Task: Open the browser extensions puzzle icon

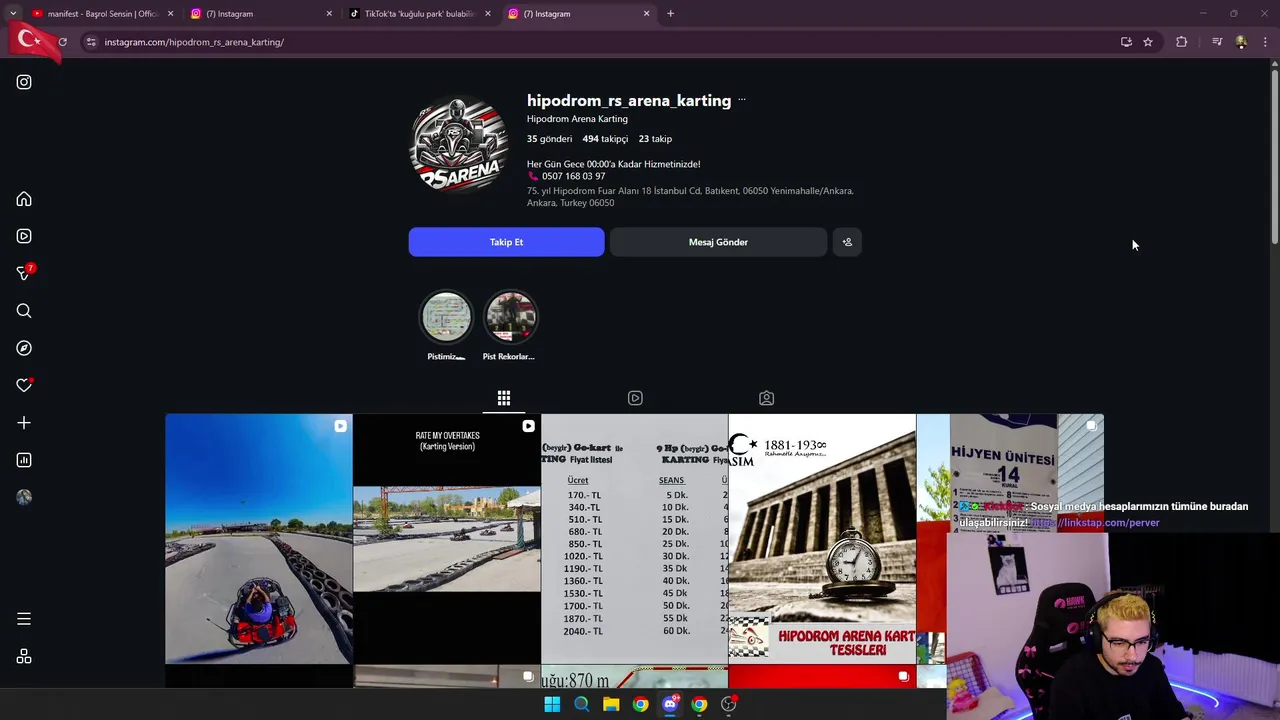Action: (x=1182, y=42)
